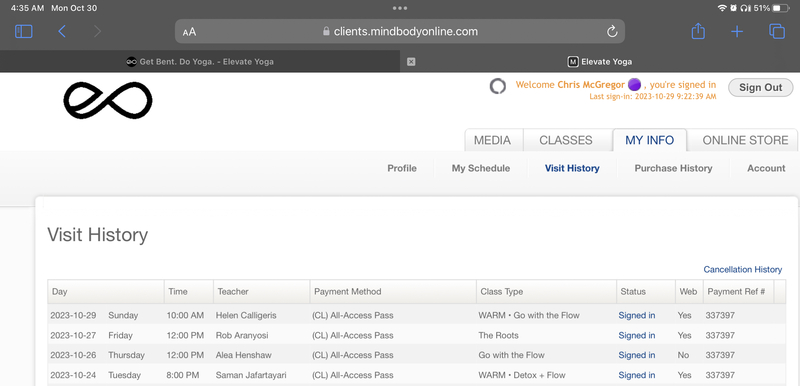This screenshot has width=800, height=386.
Task: Click Welcome Chris McGregor greeting text
Action: [x=570, y=85]
